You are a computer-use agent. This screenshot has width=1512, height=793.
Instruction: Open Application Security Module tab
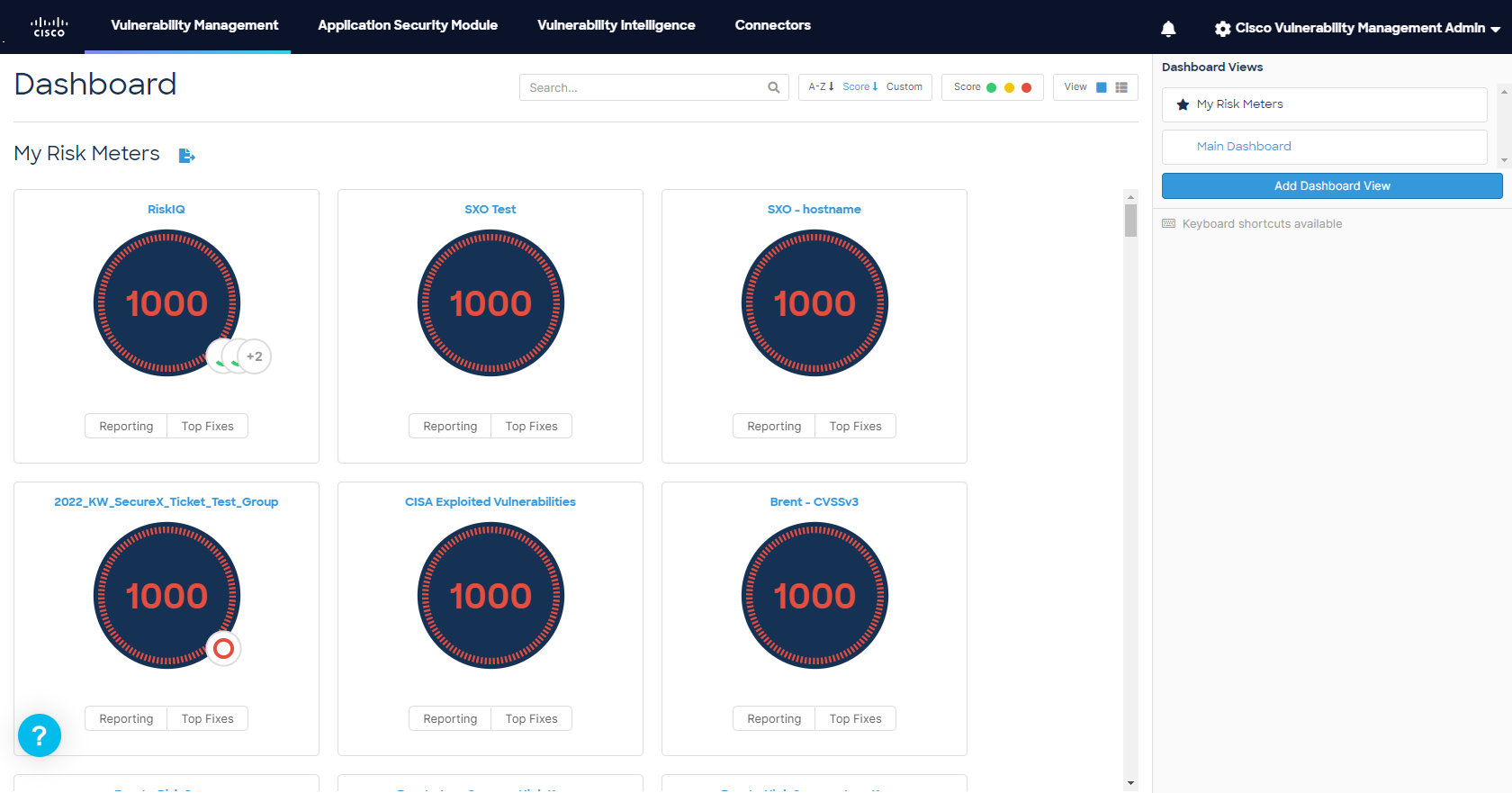pyautogui.click(x=408, y=25)
